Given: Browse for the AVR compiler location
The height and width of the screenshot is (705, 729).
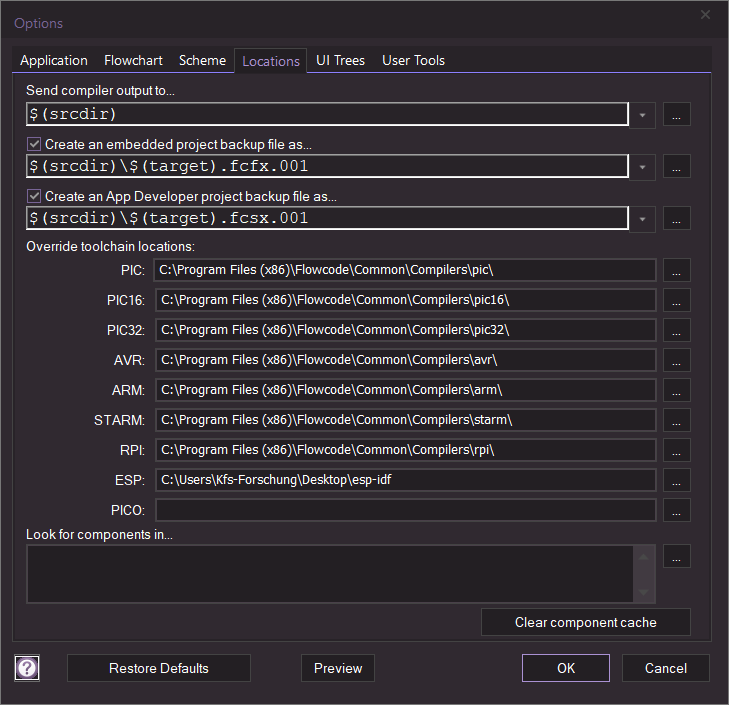Looking at the screenshot, I should (677, 360).
